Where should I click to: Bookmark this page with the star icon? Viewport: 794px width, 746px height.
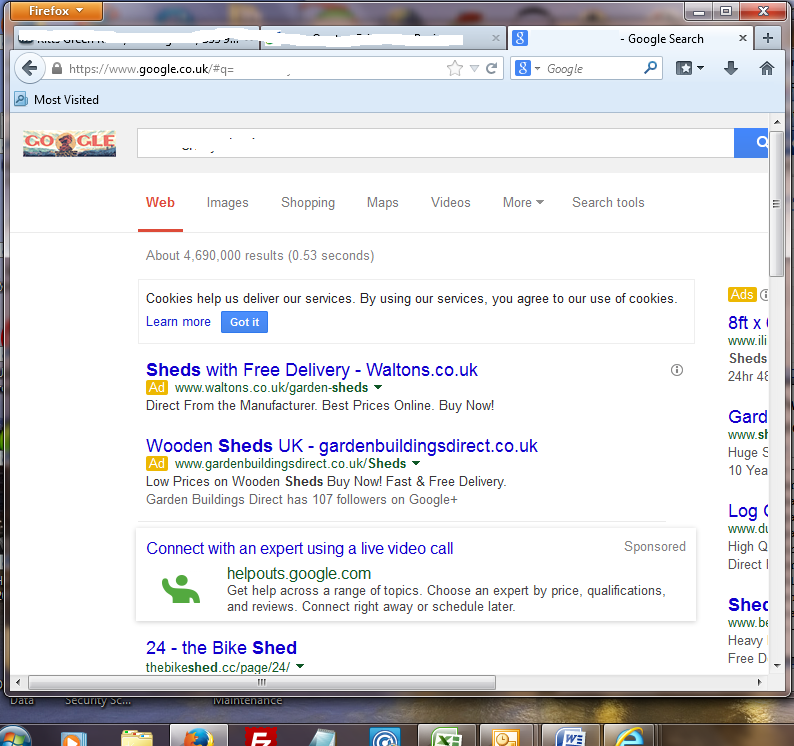click(455, 68)
